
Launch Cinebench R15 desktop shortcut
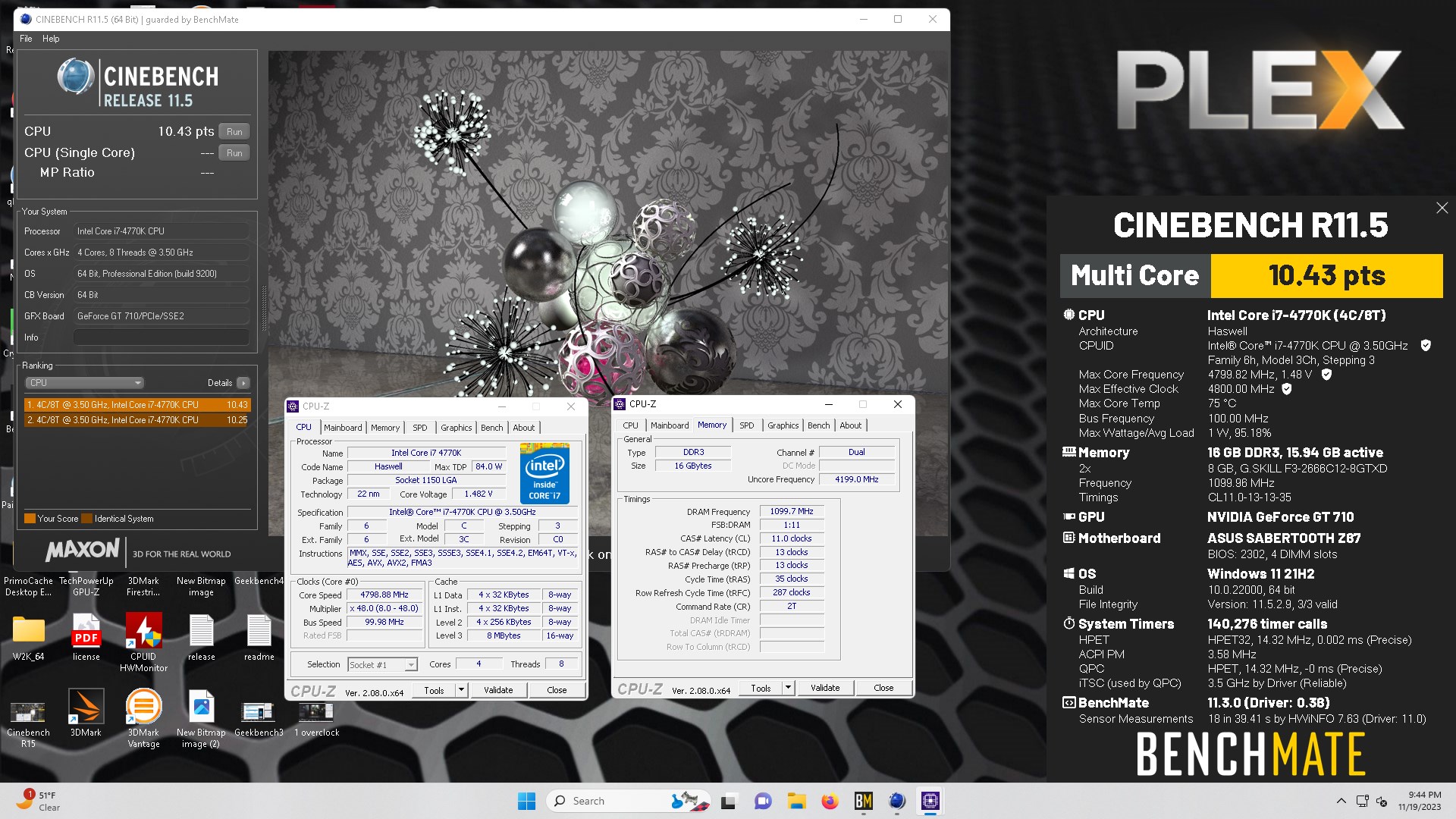click(28, 724)
